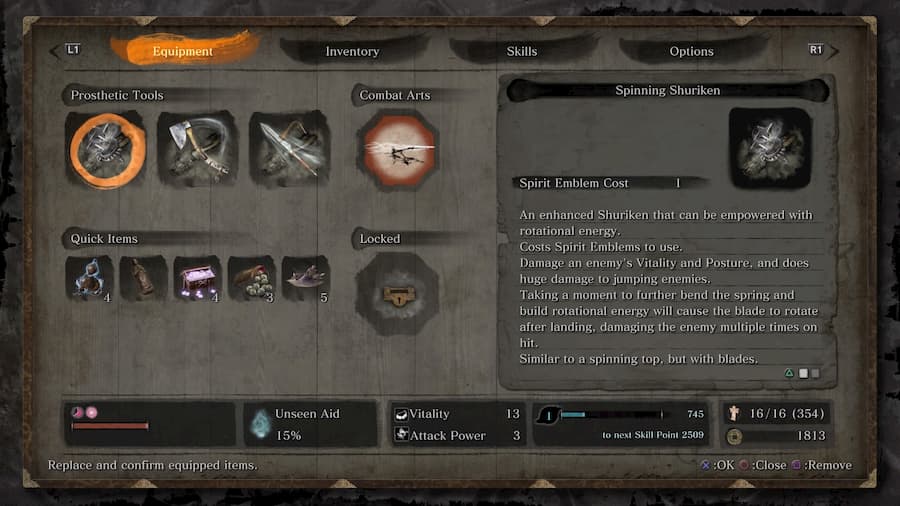
Task: Select the second quick item bottle slot
Action: [x=143, y=279]
